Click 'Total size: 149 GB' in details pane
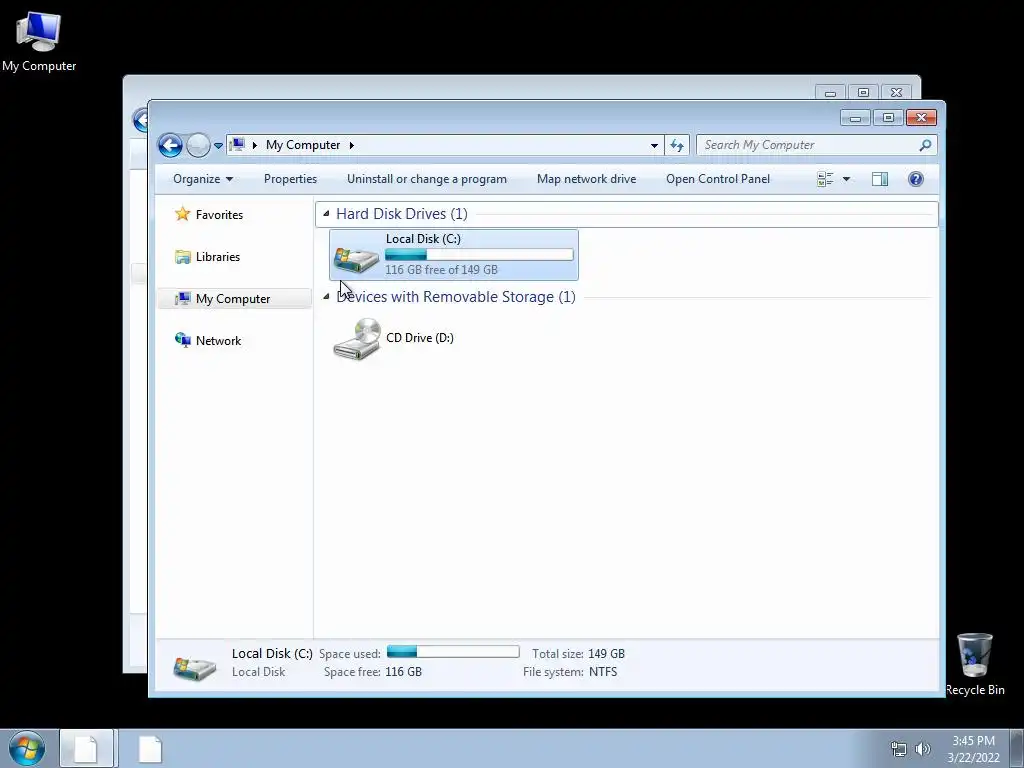Viewport: 1024px width, 768px height. [x=578, y=654]
